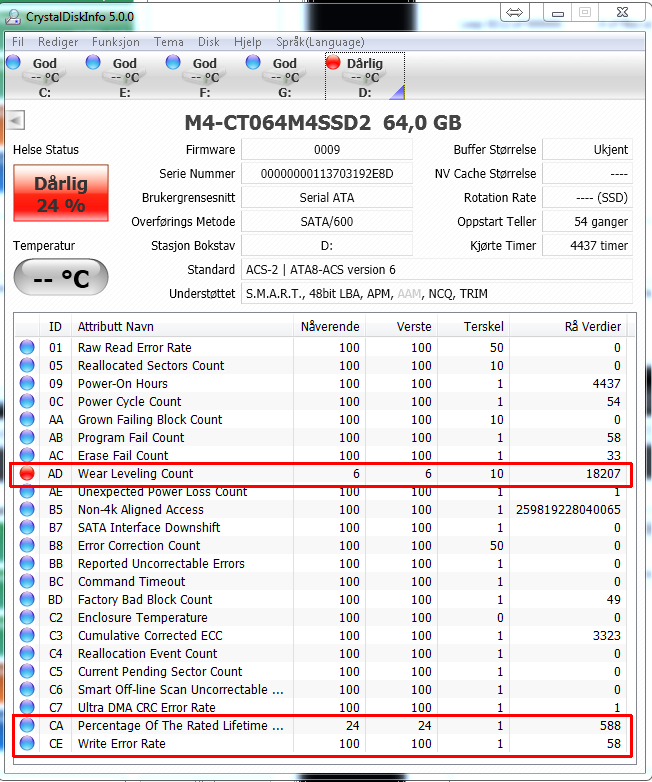652x782 pixels.
Task: Click the red Dårlig 24 % health button
Action: point(61,193)
